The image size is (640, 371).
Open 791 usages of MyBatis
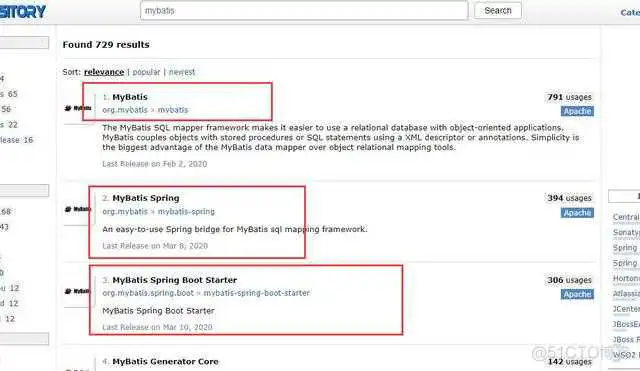click(x=569, y=97)
